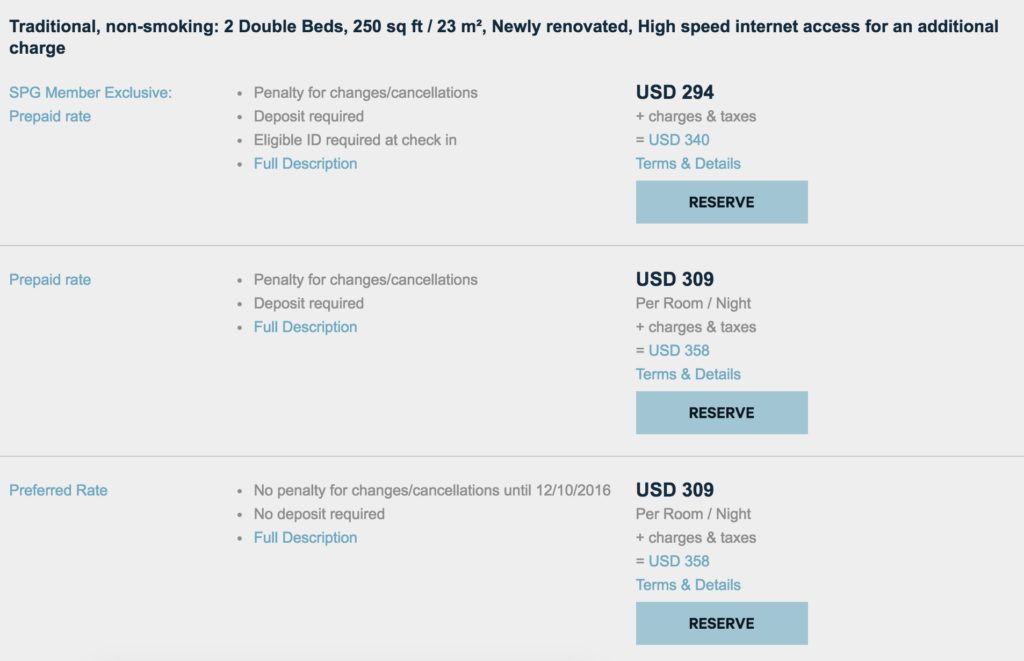Image resolution: width=1024 pixels, height=661 pixels.
Task: Open Terms & Details for middle Prepaid rate
Action: tap(688, 375)
